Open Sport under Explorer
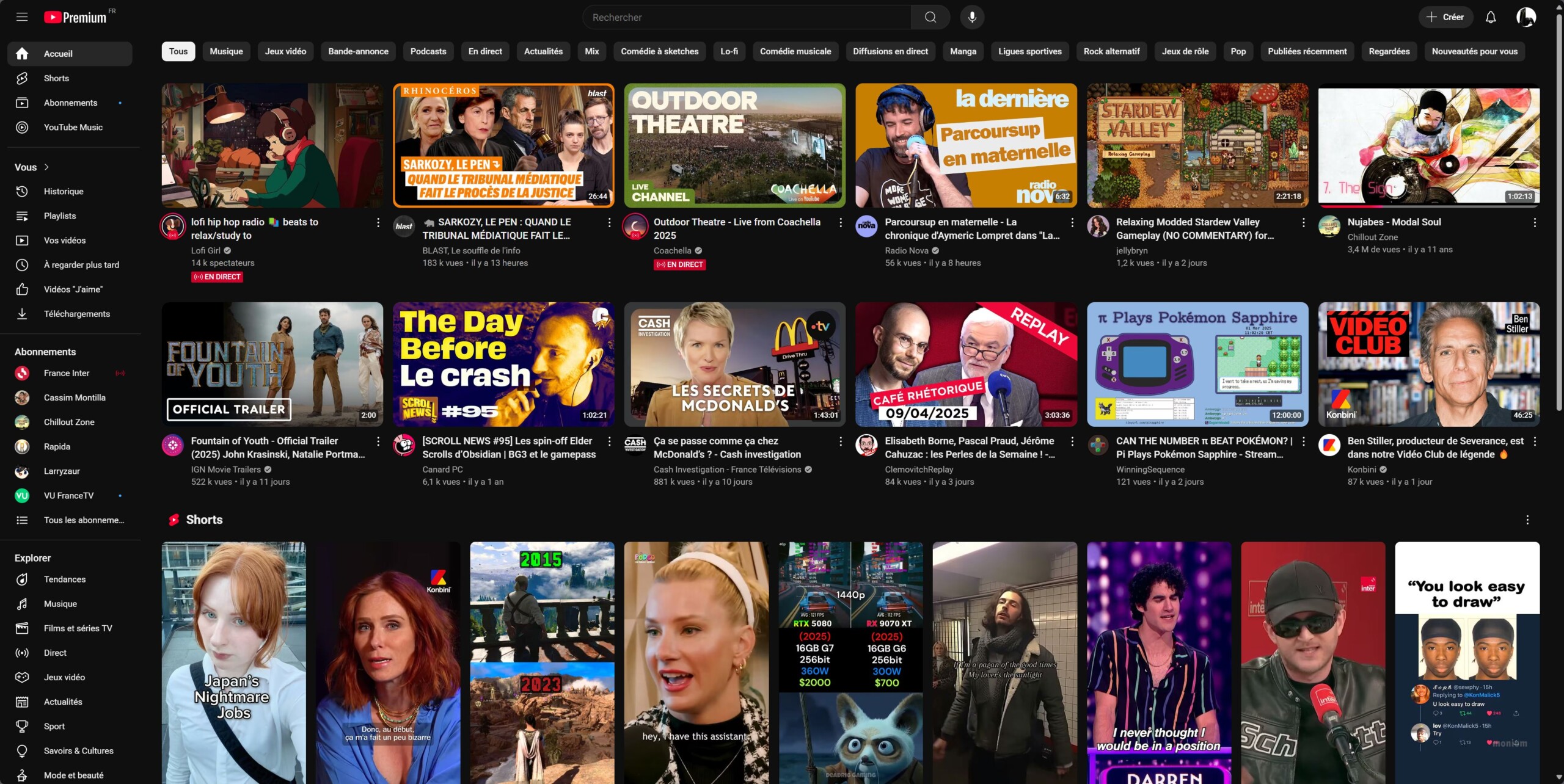1564x784 pixels. [70, 726]
